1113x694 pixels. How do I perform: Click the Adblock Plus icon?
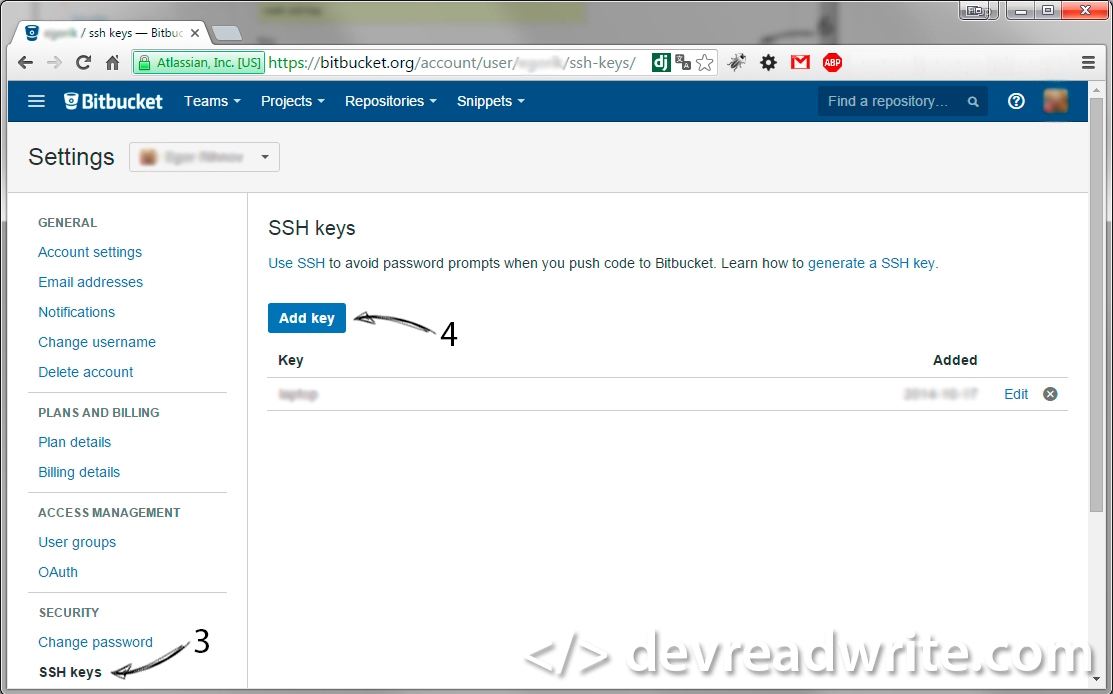coord(832,62)
